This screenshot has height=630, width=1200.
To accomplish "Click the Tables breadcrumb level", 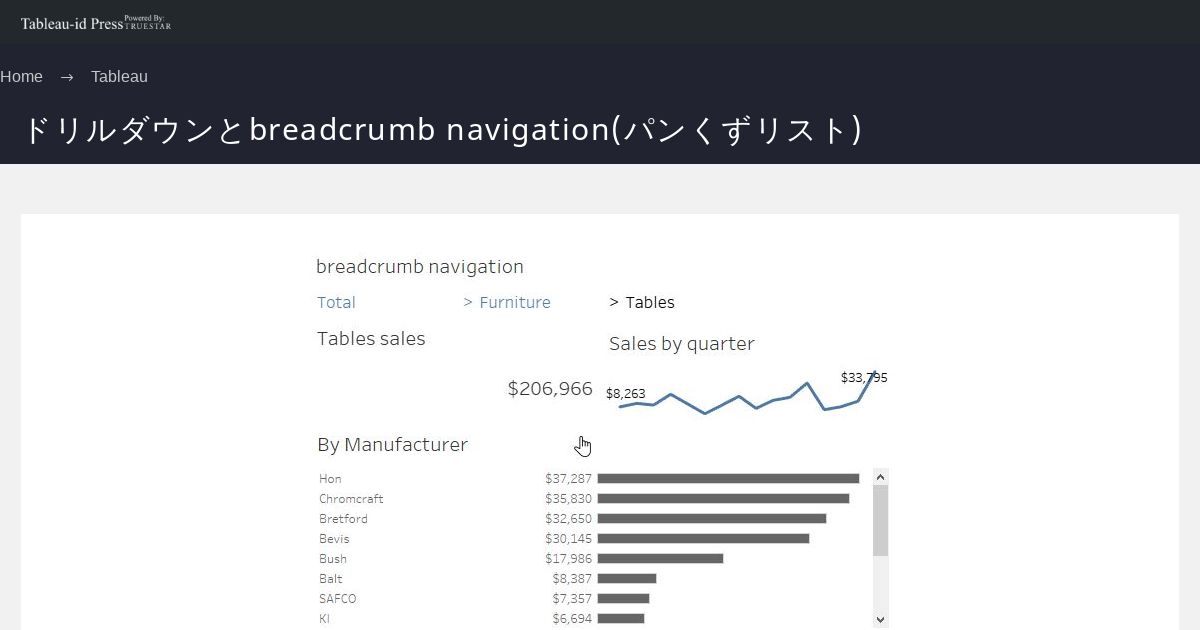I will [x=642, y=302].
